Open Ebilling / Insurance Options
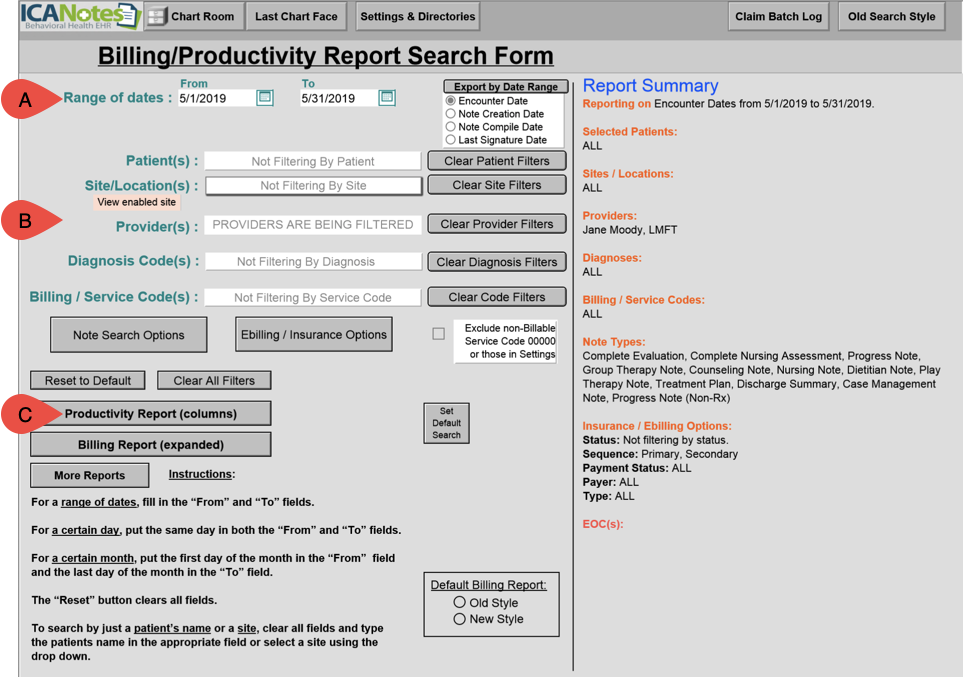The width and height of the screenshot is (963, 677). click(x=314, y=334)
